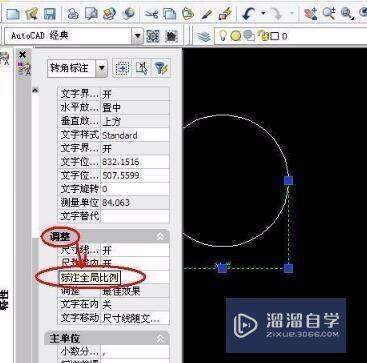The height and width of the screenshot is (363, 367).
Task: Open Block Editor lightning icon
Action: tap(225, 14)
